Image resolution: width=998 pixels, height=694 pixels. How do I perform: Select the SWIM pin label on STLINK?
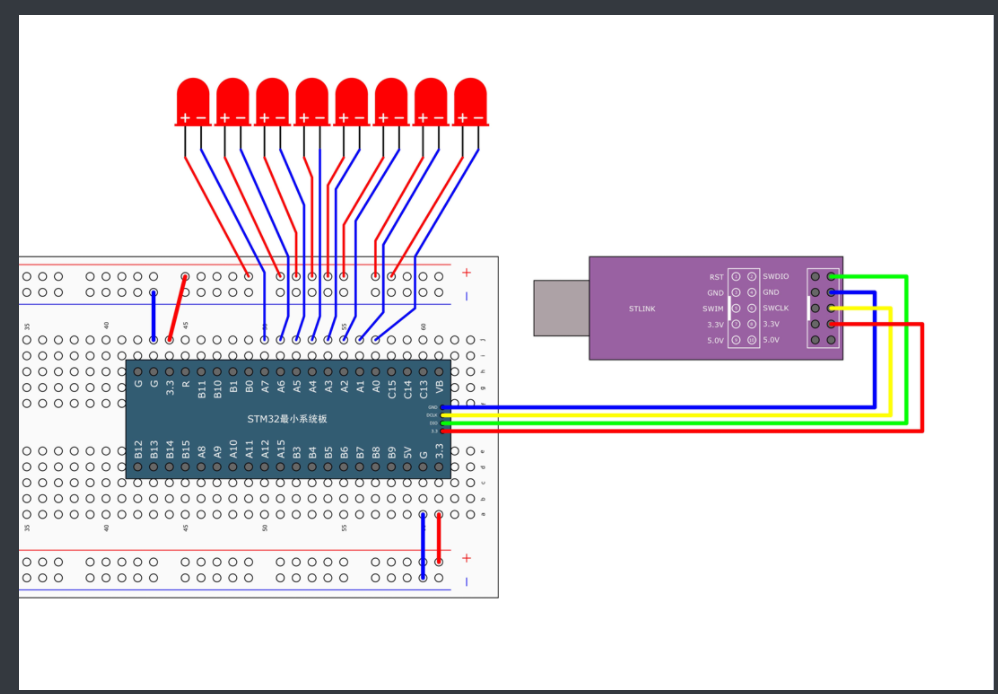click(713, 309)
